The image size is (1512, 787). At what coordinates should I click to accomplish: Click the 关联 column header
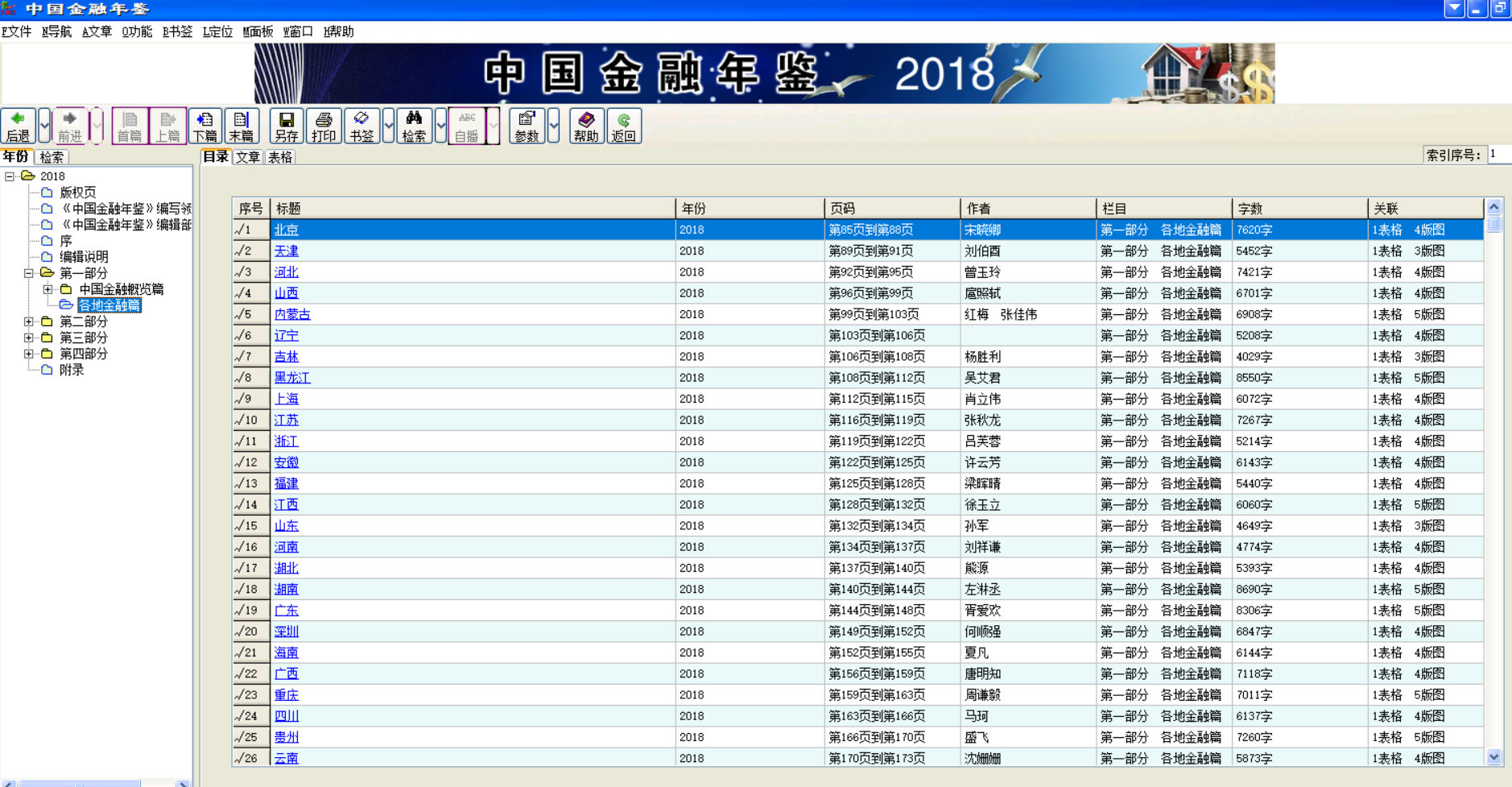(x=1426, y=209)
